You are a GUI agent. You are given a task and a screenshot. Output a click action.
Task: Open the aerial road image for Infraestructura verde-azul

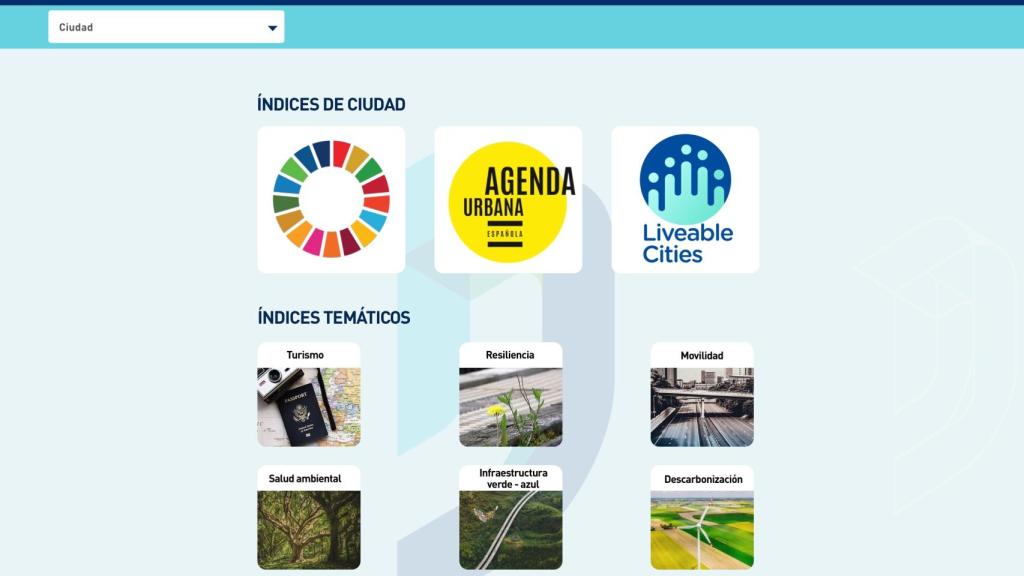click(x=510, y=530)
